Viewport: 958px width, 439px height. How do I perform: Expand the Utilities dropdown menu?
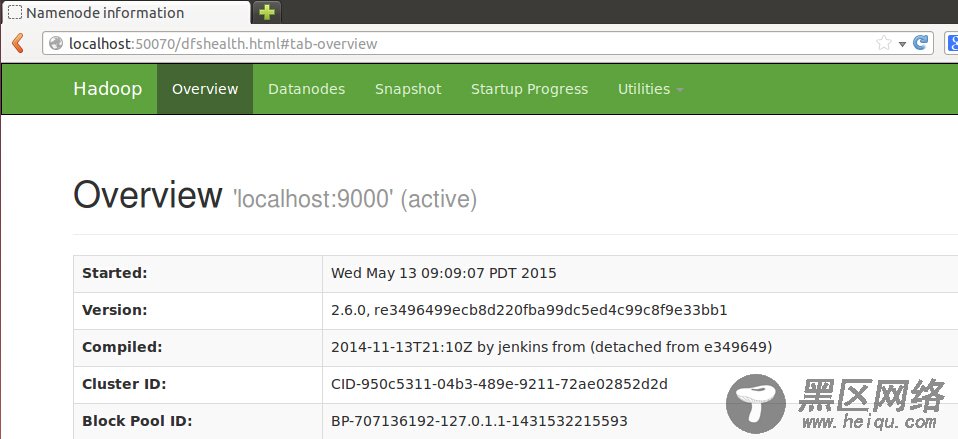650,89
